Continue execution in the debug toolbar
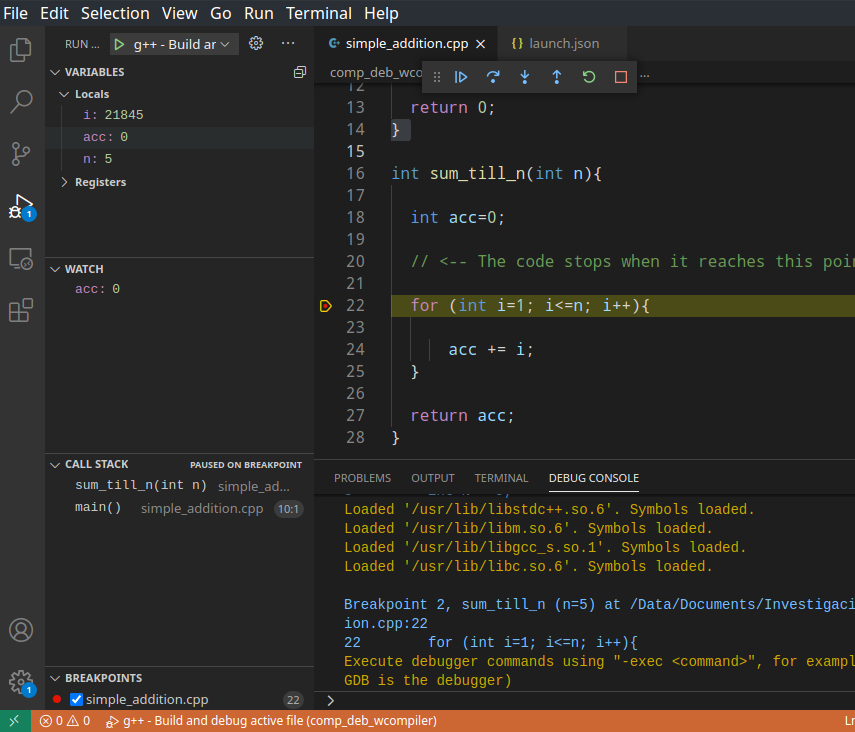Viewport: 855px width, 732px height. [x=461, y=77]
